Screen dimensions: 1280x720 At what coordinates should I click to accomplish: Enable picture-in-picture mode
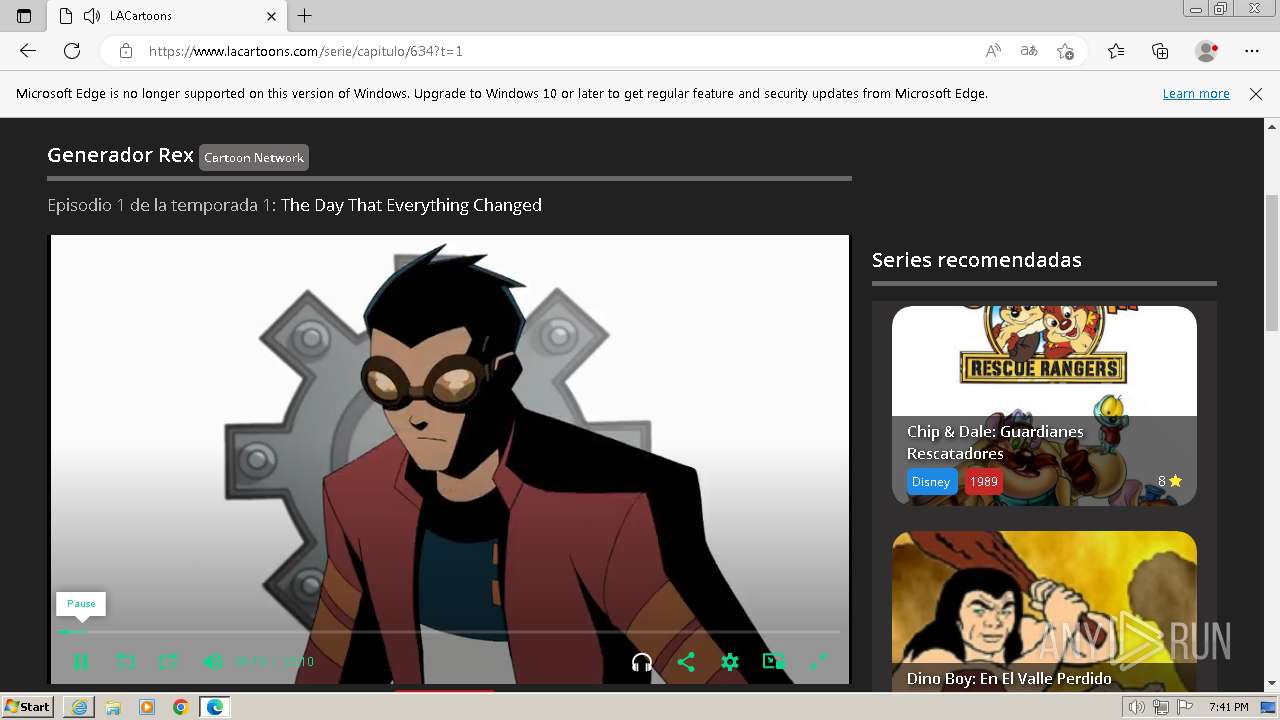tap(774, 661)
